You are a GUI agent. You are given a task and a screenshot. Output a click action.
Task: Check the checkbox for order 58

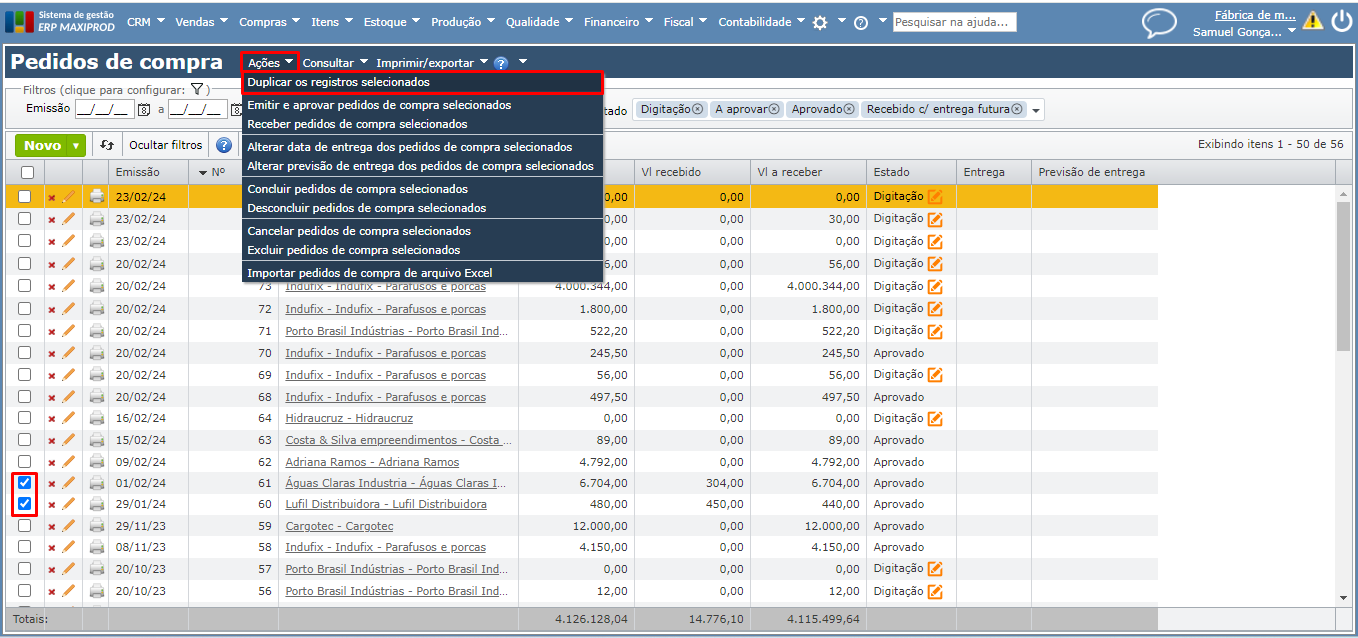coord(25,547)
